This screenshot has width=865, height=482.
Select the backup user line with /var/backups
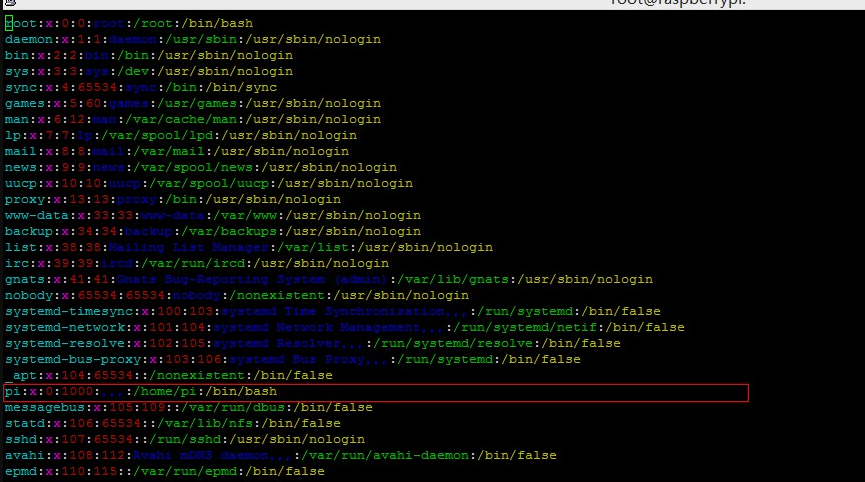point(213,232)
